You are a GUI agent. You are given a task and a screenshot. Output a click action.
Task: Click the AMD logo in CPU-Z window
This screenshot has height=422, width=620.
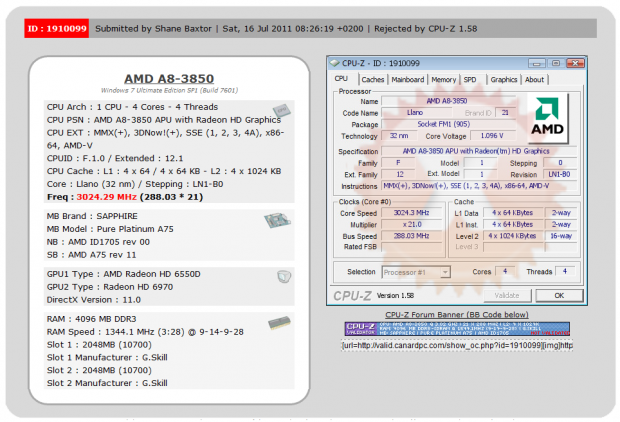click(548, 117)
